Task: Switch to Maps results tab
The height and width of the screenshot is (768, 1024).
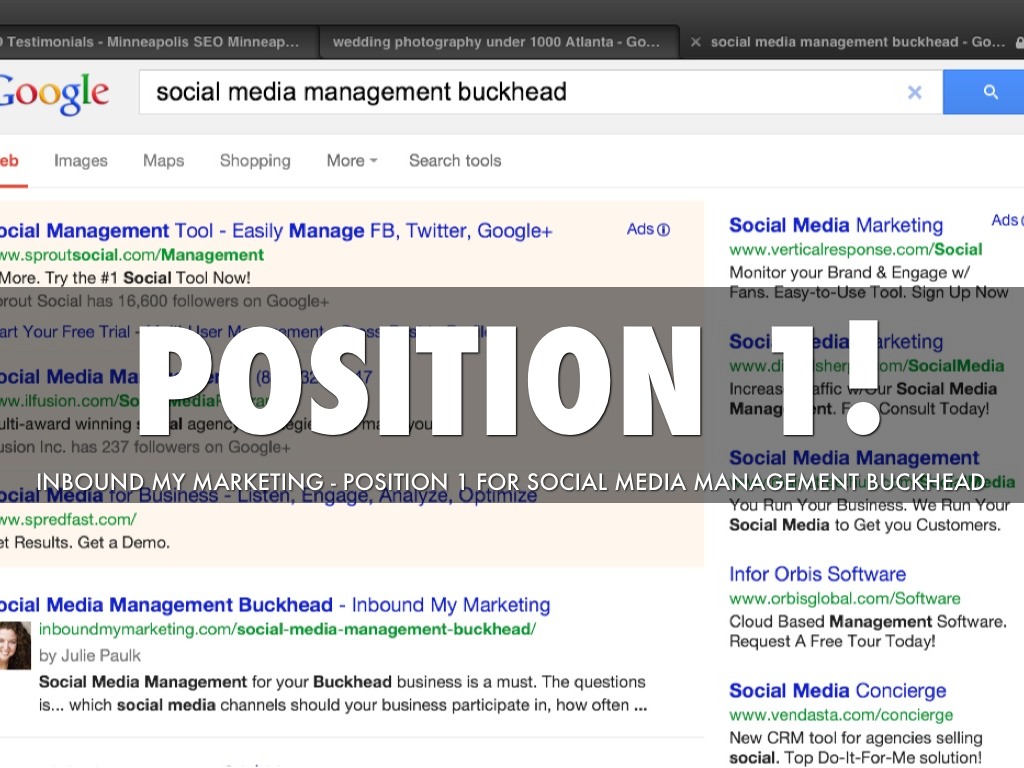Action: point(163,160)
